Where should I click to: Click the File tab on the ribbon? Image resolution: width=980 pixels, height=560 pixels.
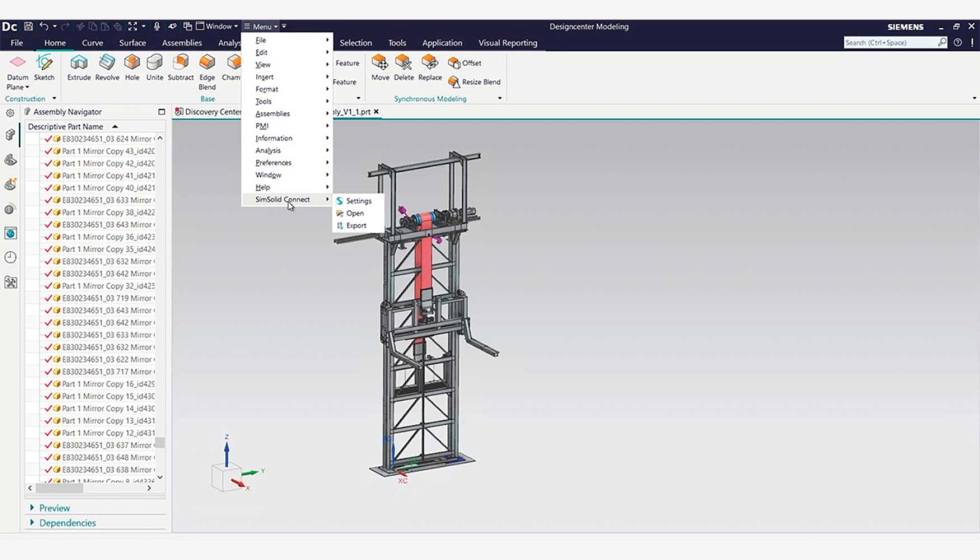point(17,42)
